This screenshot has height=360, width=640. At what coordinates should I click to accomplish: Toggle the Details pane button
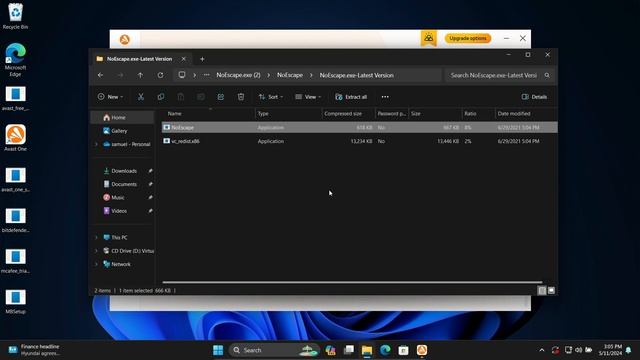point(534,97)
